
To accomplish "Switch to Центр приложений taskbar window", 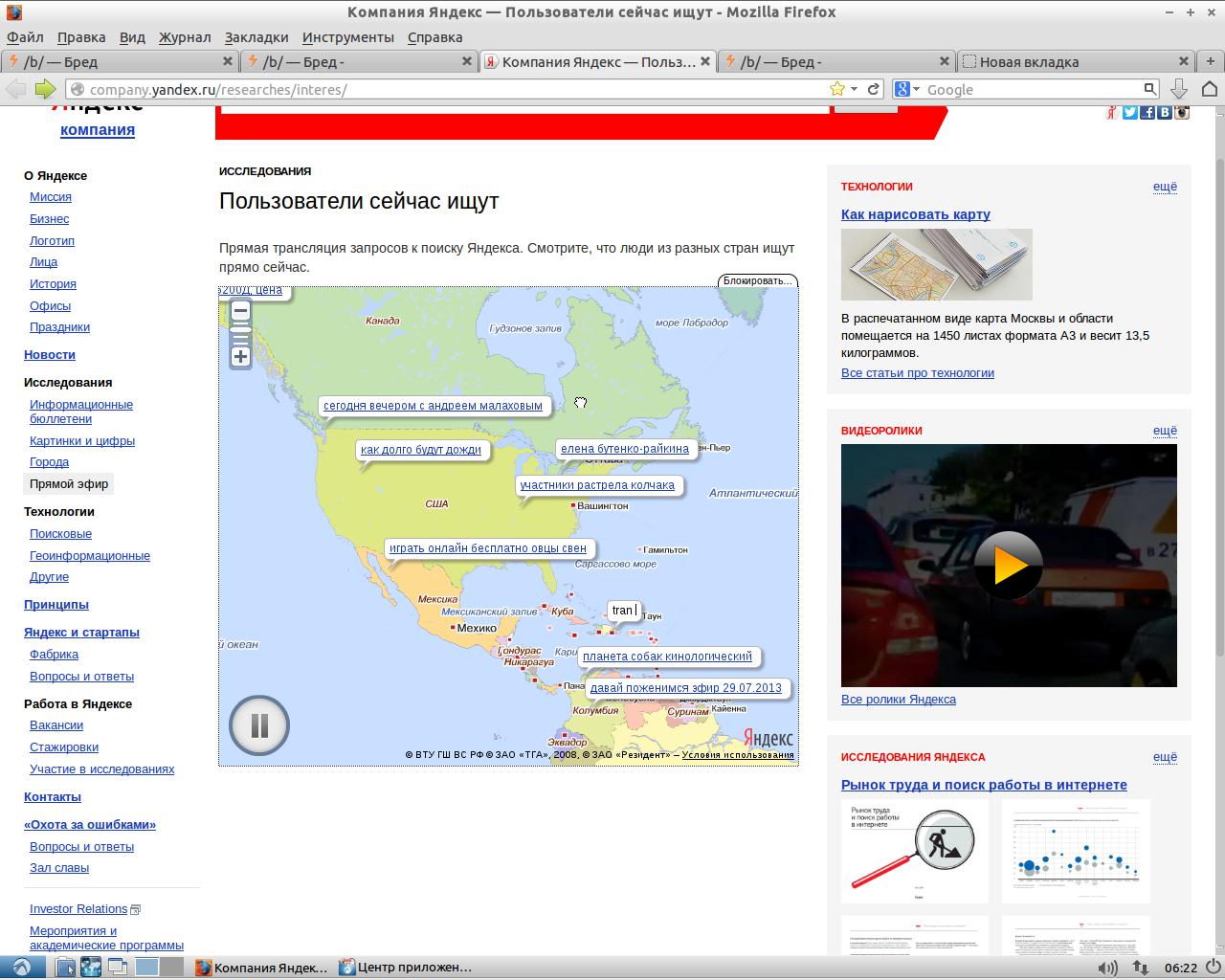I will 406,968.
